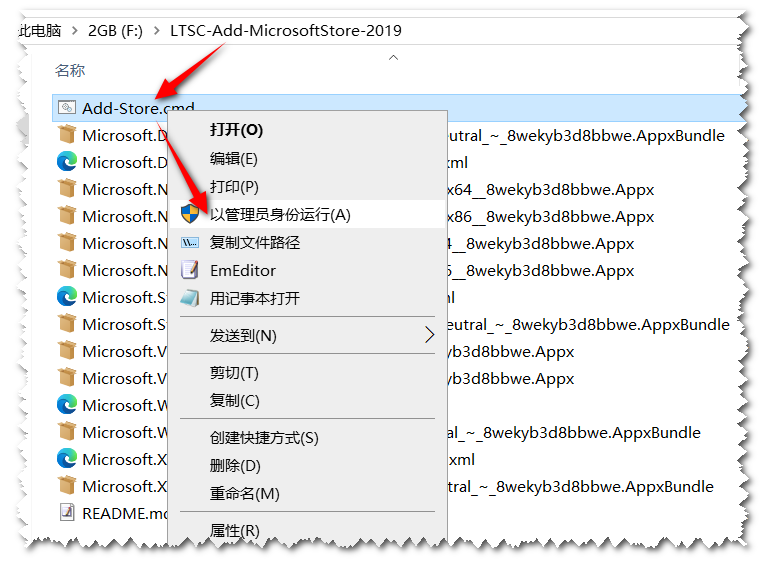The width and height of the screenshot is (766, 565).
Task: Click the EmEditor notepad-and-pen icon
Action: coord(190,270)
